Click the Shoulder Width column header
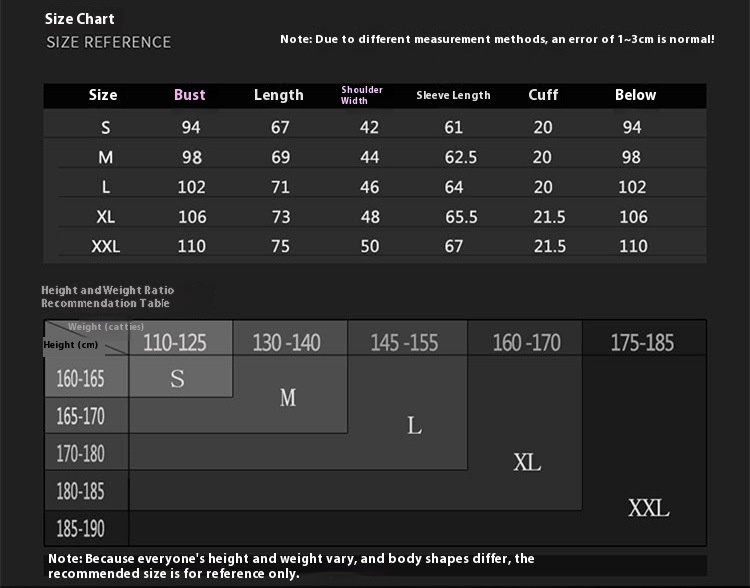750x588 pixels. click(x=361, y=95)
